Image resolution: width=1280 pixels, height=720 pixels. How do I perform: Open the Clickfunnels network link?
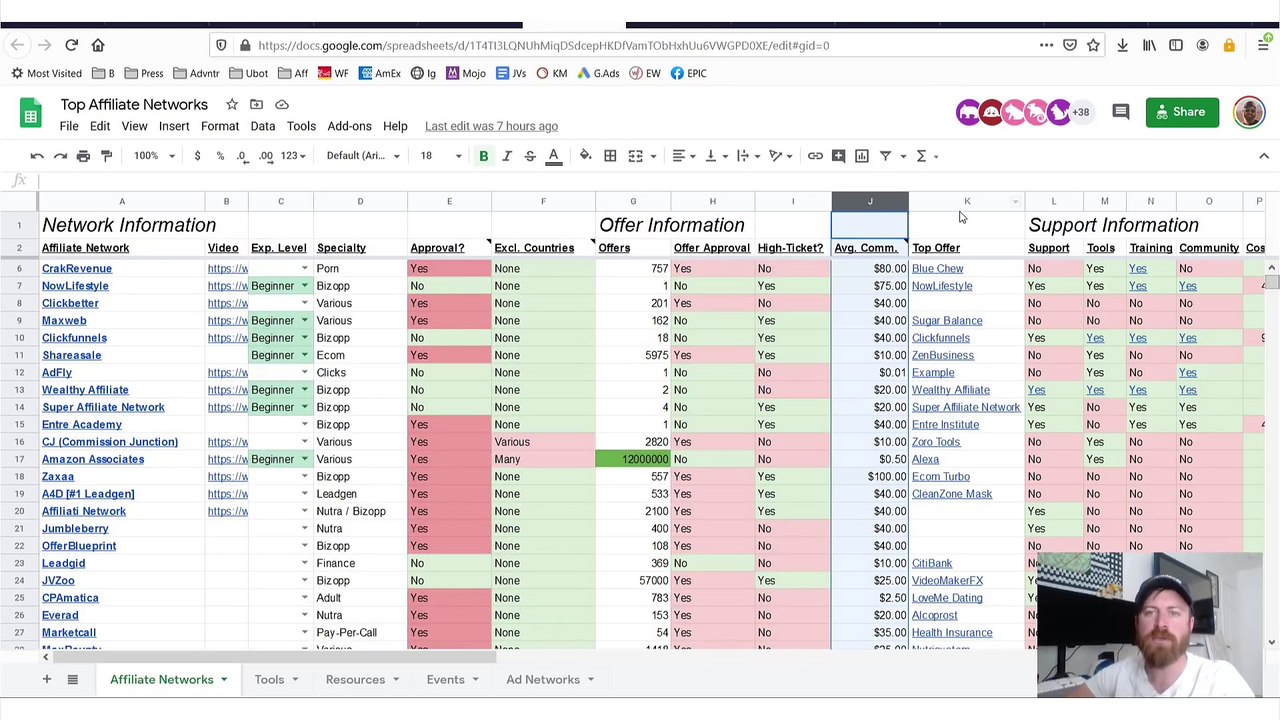click(x=75, y=338)
